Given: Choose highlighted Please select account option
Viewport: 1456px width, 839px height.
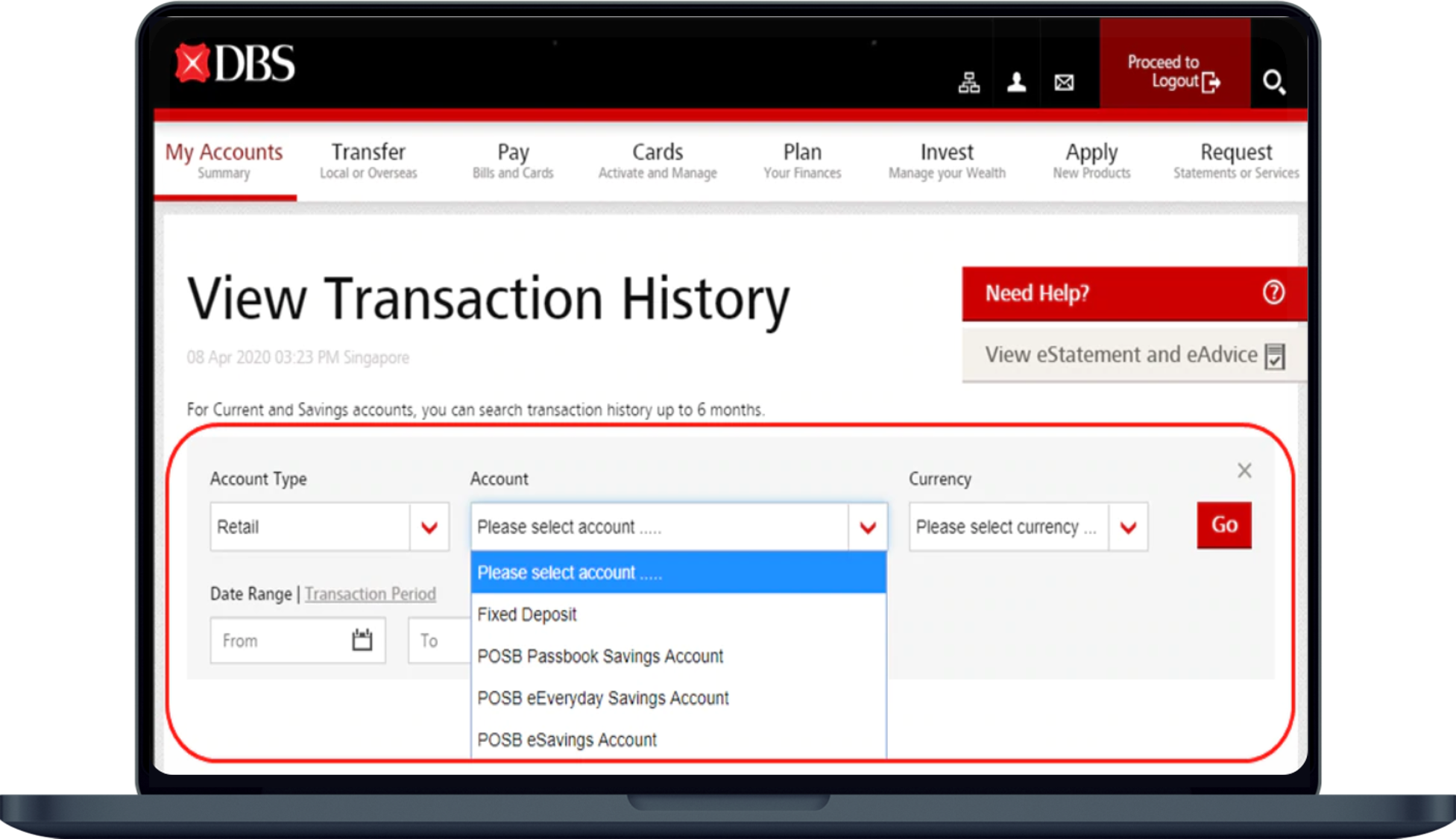Looking at the screenshot, I should 678,573.
